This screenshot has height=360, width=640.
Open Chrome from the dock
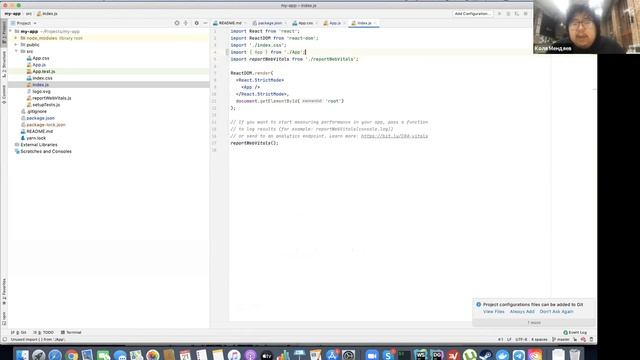pos(71,355)
